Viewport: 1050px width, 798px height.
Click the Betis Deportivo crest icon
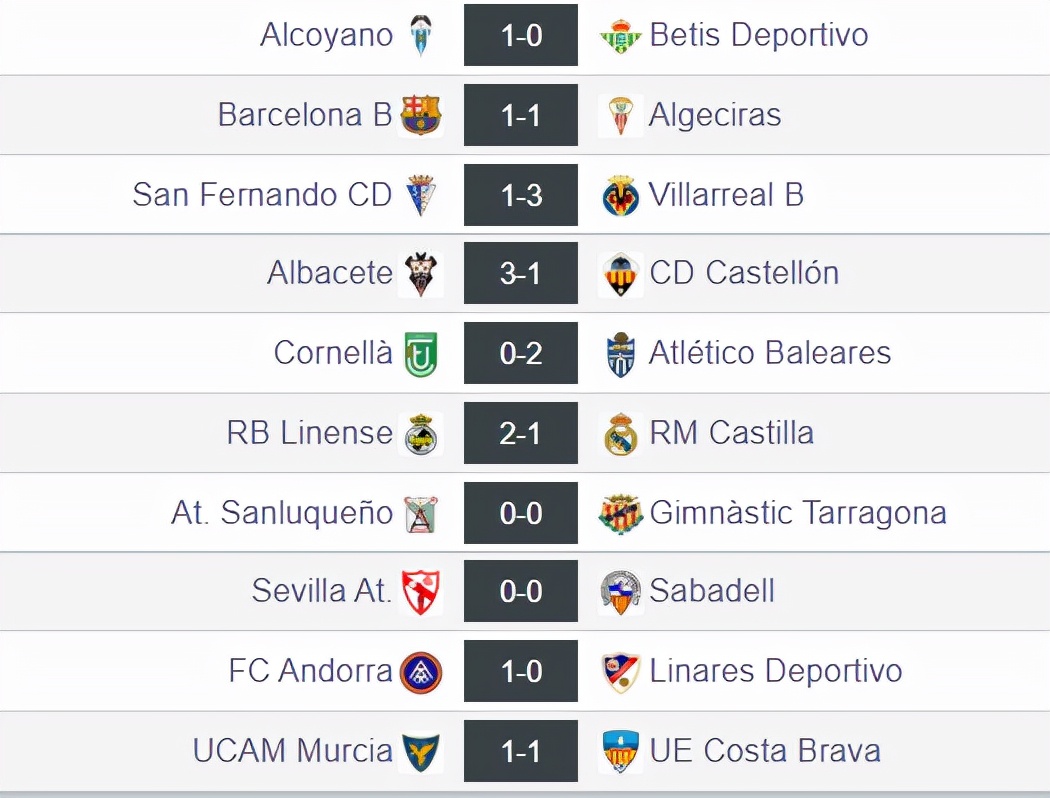click(620, 36)
